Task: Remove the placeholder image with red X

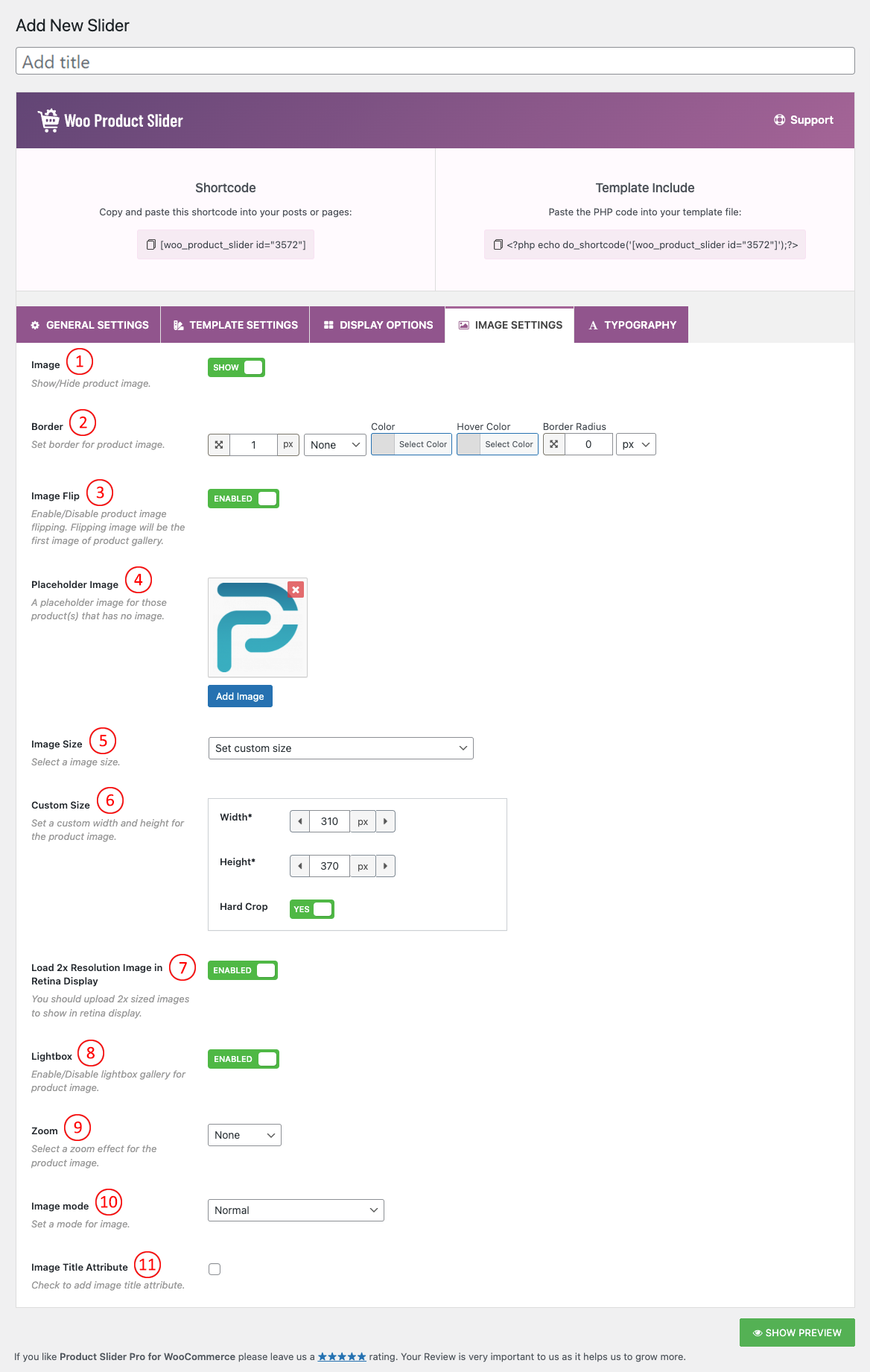Action: click(296, 589)
